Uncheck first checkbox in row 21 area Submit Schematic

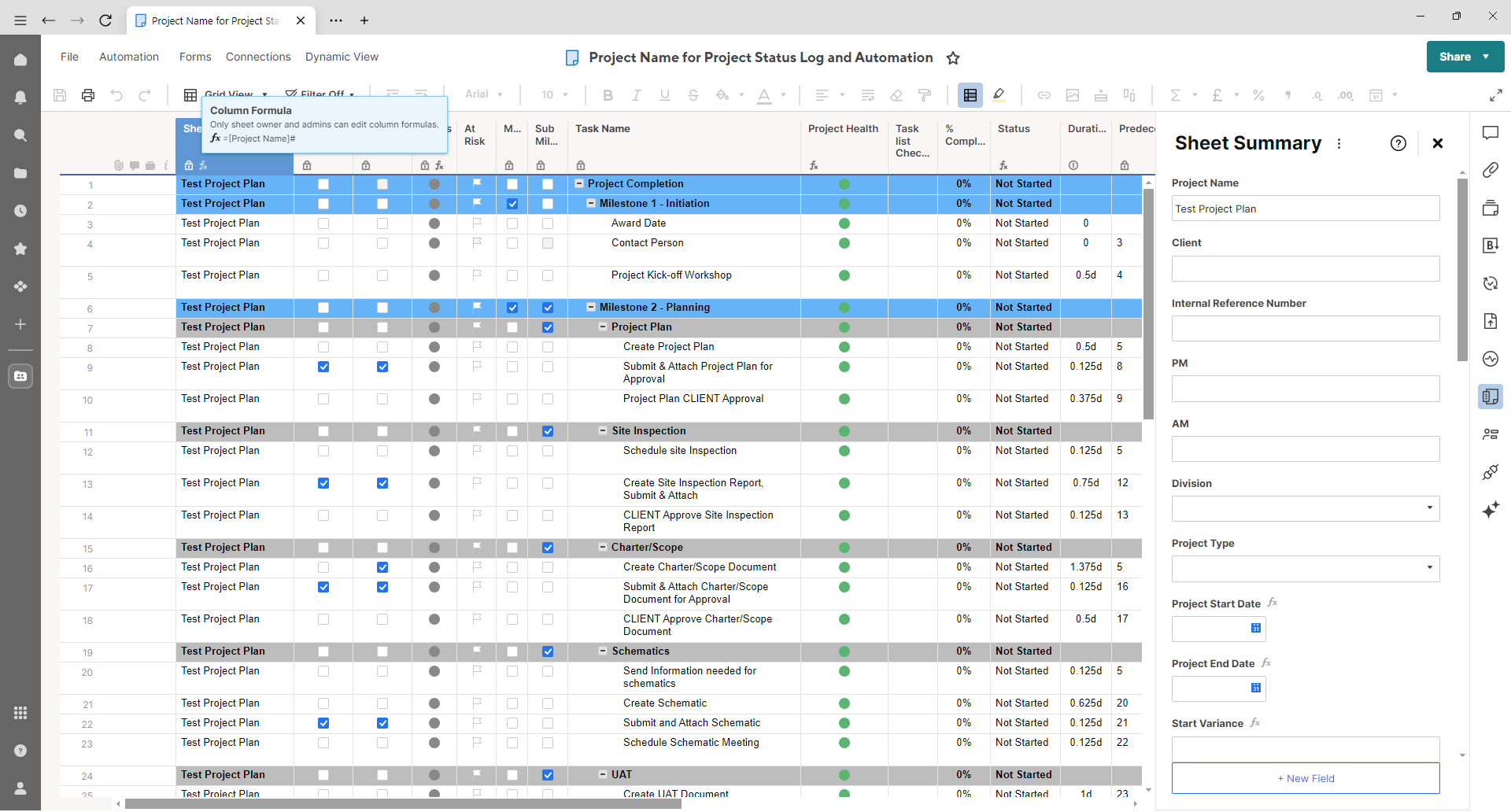(323, 723)
